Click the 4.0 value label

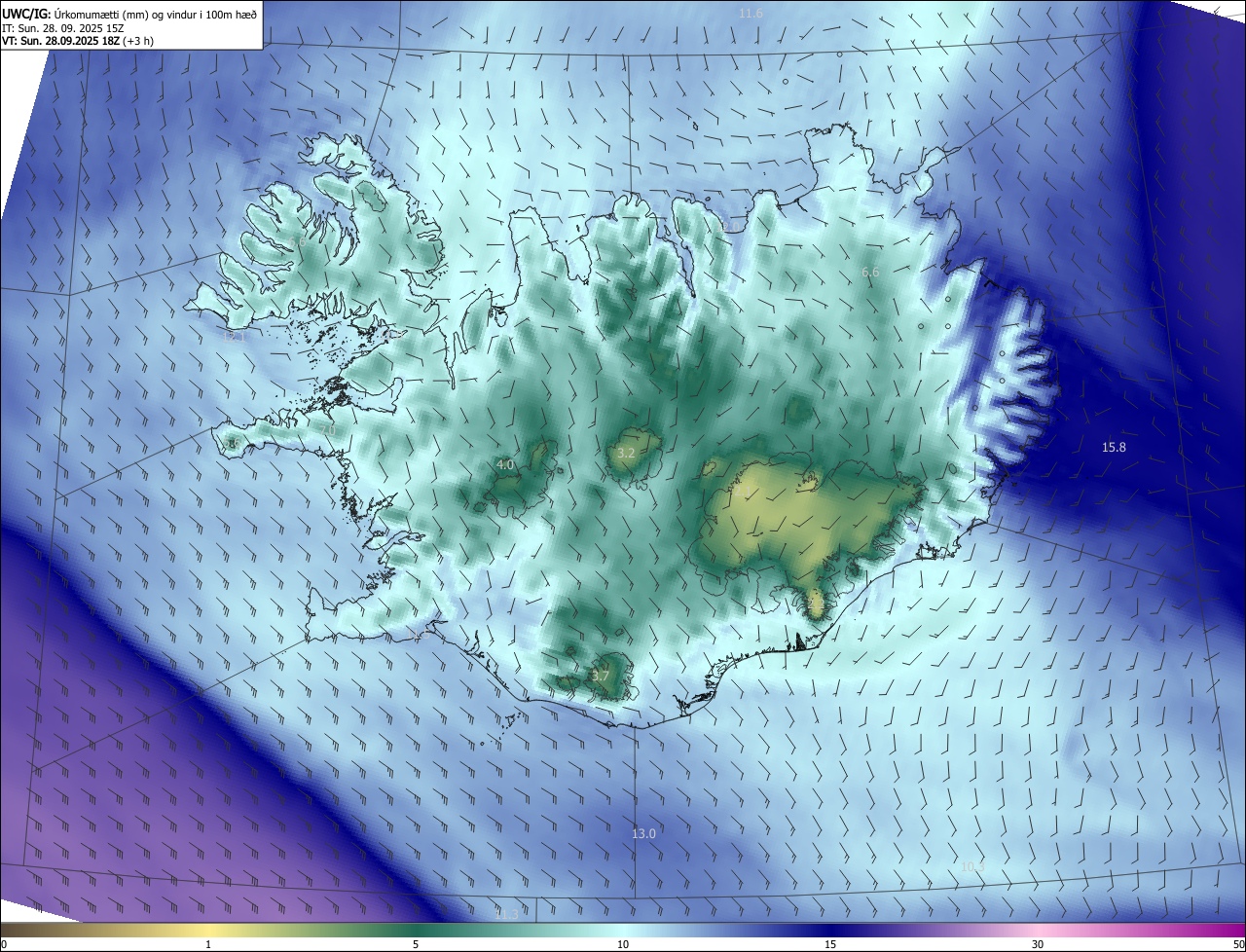[505, 465]
